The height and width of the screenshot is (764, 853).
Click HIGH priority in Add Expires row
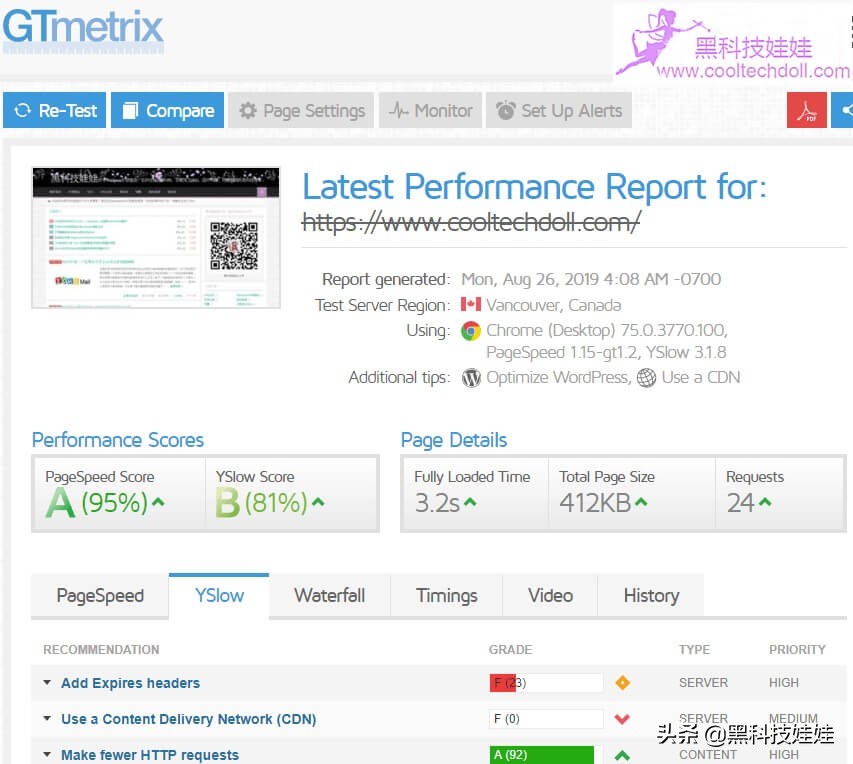click(783, 682)
